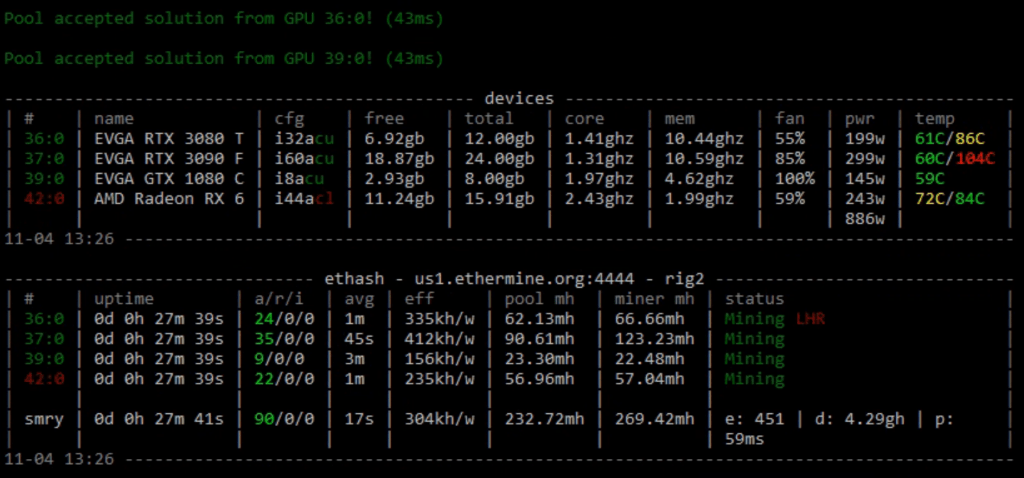Click pool hashrate '62.13mh'

coord(539,319)
